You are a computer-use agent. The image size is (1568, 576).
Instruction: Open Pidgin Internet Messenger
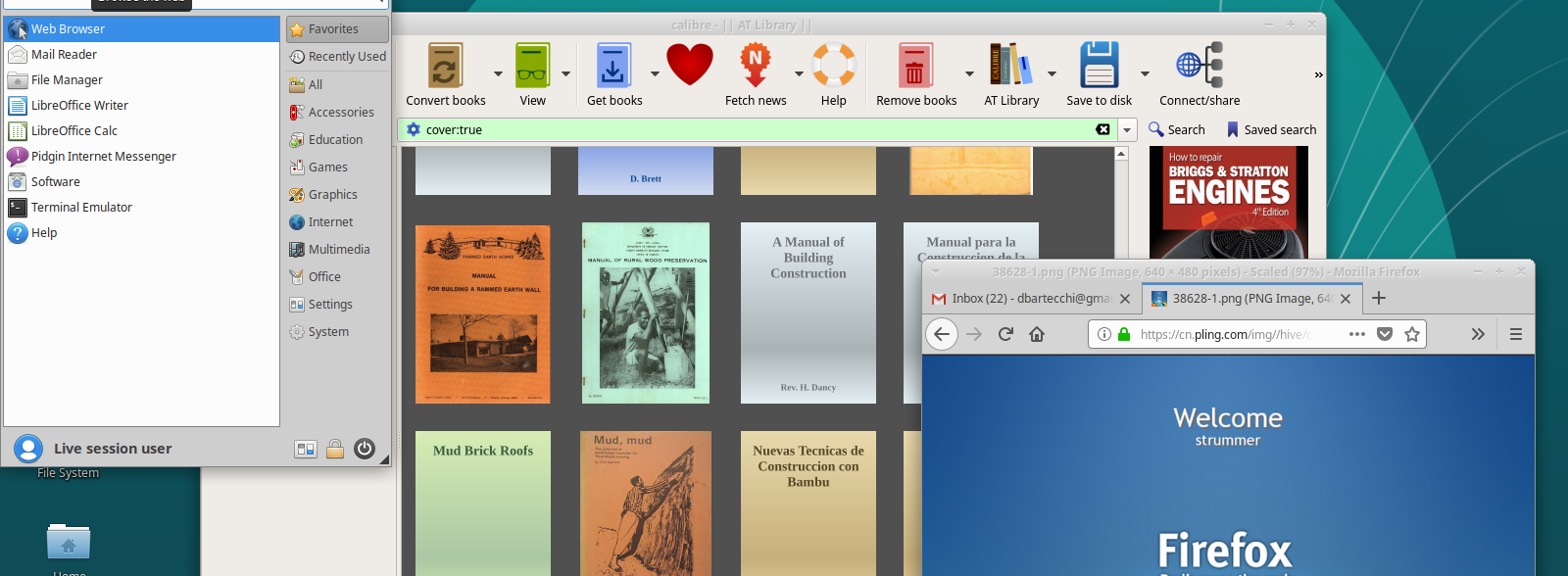(142, 156)
